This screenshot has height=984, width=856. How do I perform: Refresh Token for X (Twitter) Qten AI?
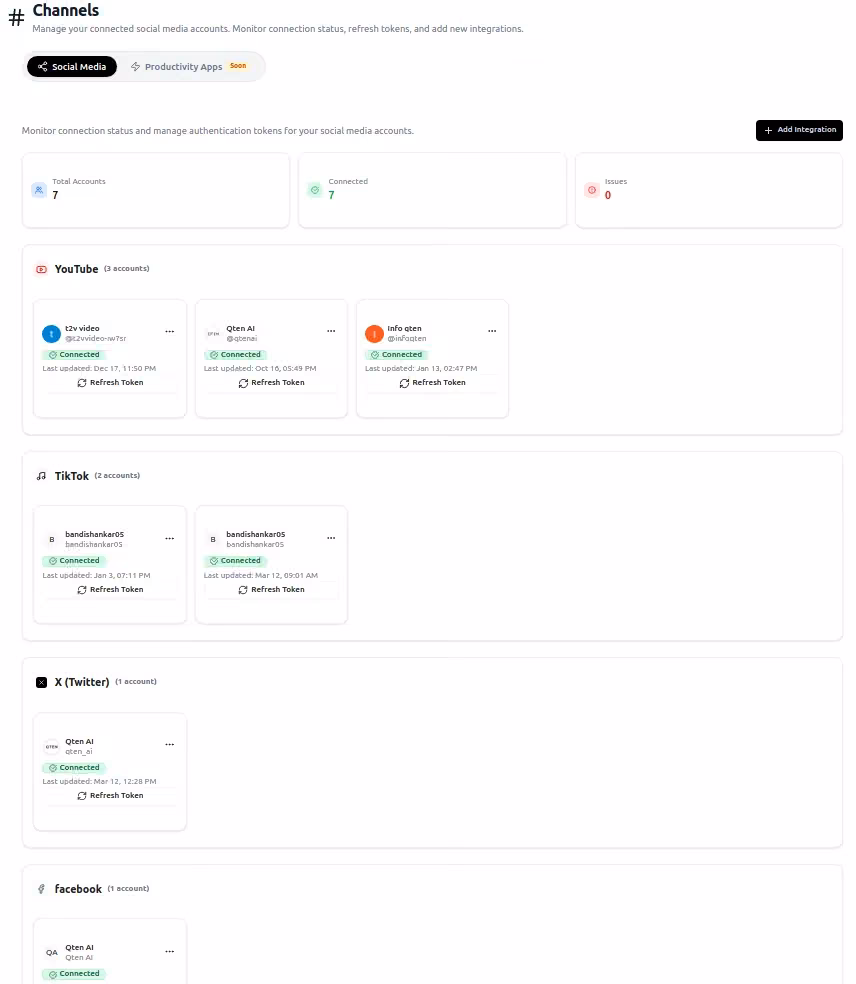point(110,796)
